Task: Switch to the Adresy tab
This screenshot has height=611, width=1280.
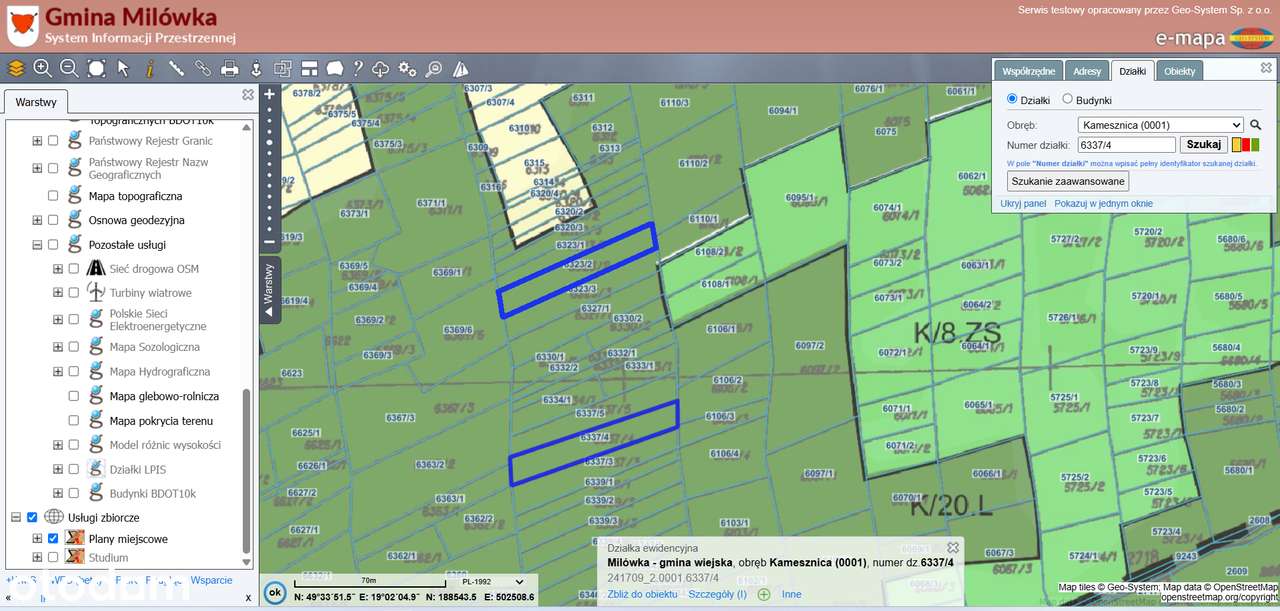Action: pos(1087,71)
